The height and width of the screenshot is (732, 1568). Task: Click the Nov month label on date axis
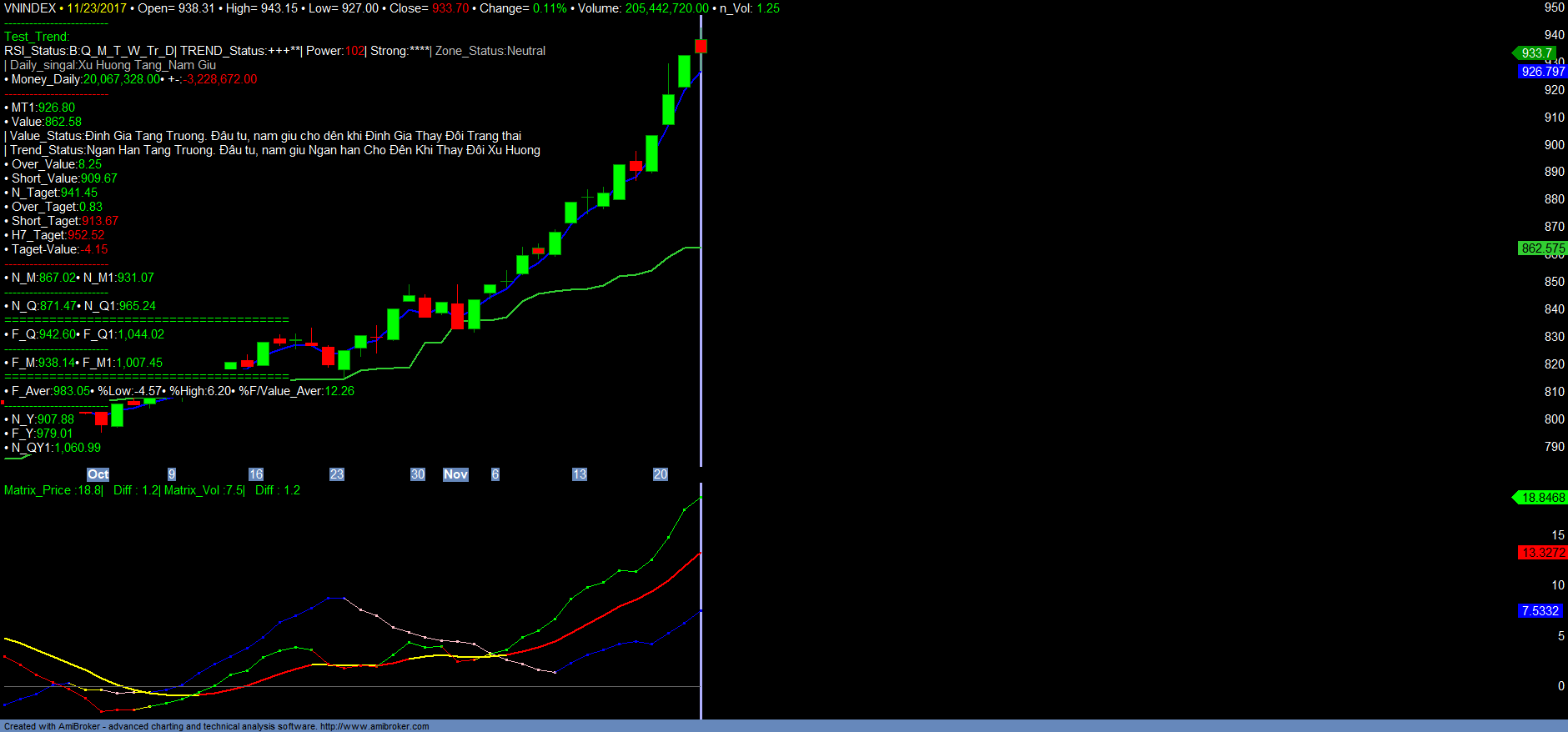coord(455,474)
